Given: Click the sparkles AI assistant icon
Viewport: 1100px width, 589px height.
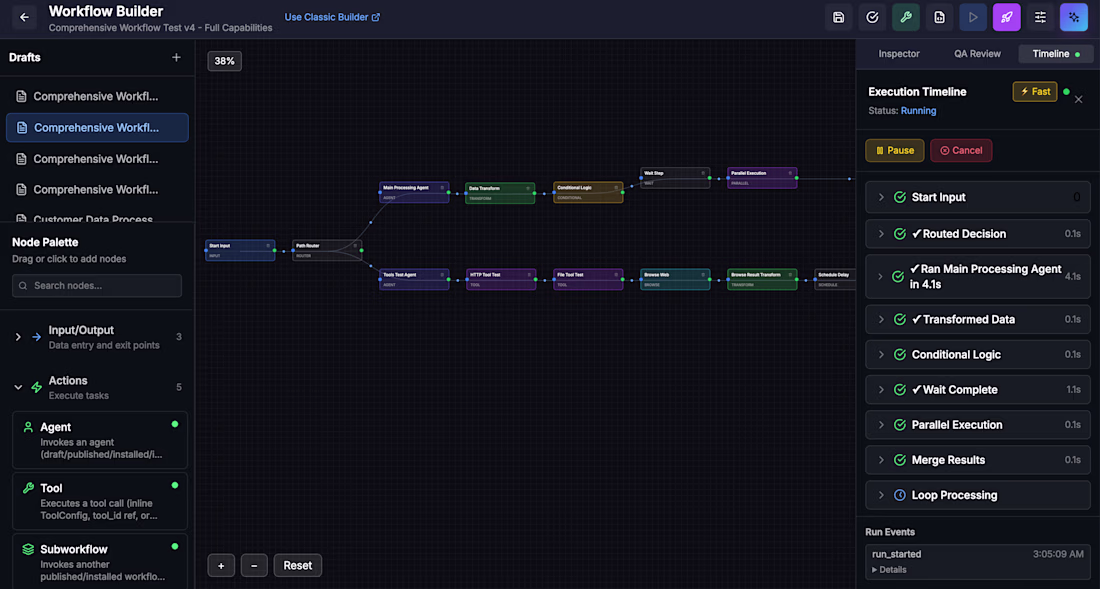Looking at the screenshot, I should coord(1074,18).
